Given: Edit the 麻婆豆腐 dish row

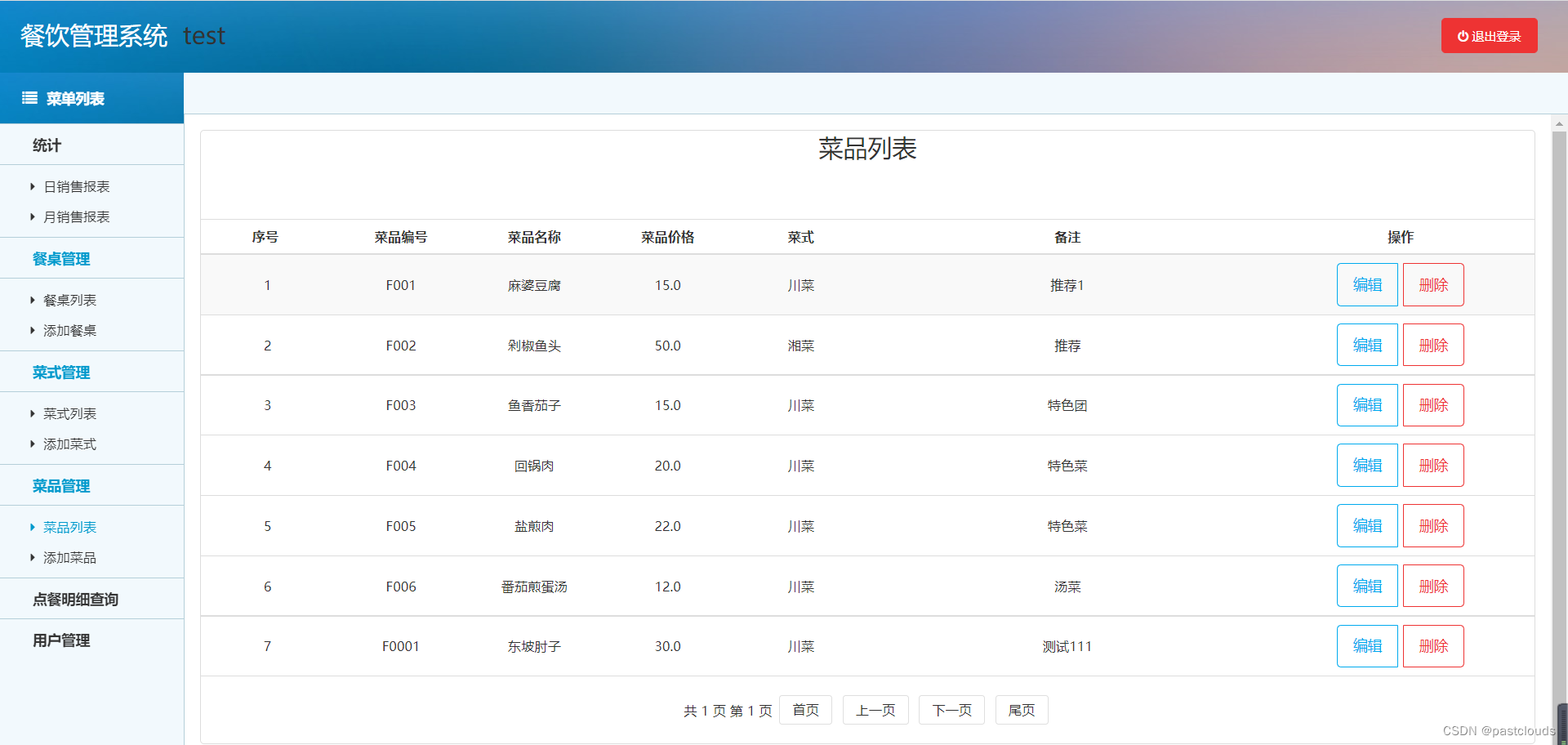Looking at the screenshot, I should 1367,285.
